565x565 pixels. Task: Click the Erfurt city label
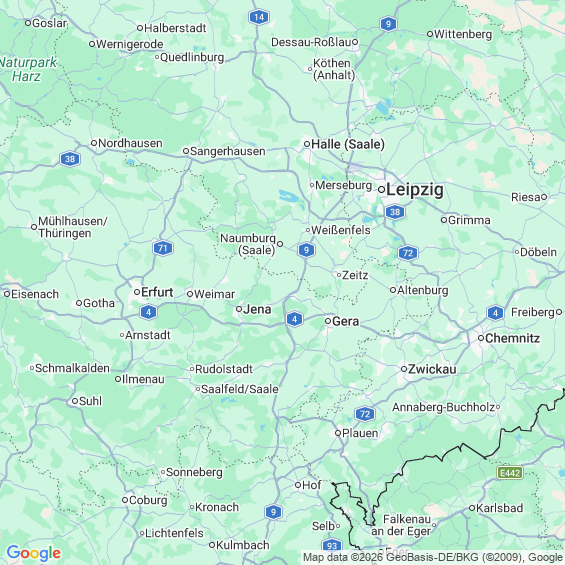[157, 292]
